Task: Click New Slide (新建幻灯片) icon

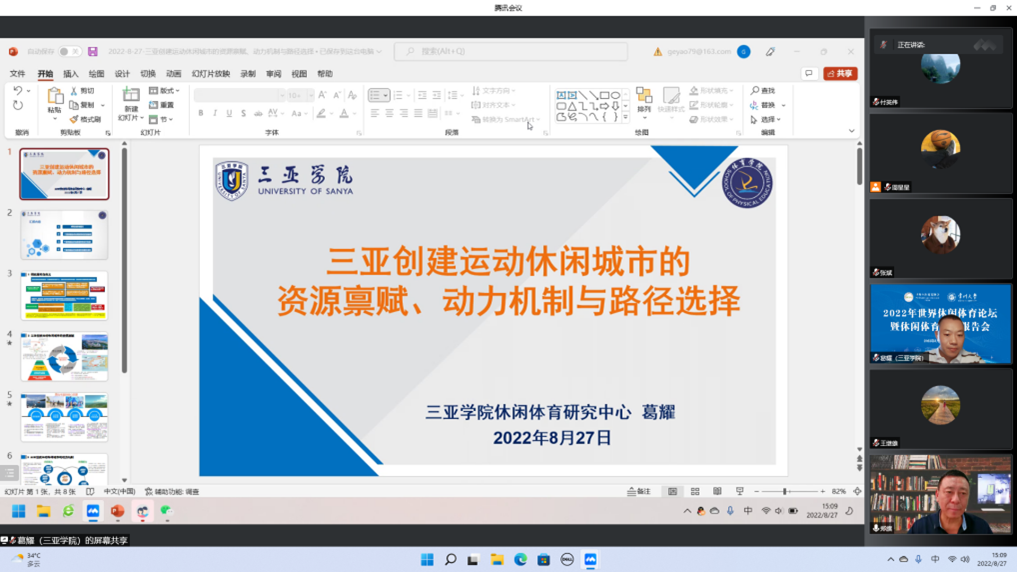Action: click(x=131, y=95)
